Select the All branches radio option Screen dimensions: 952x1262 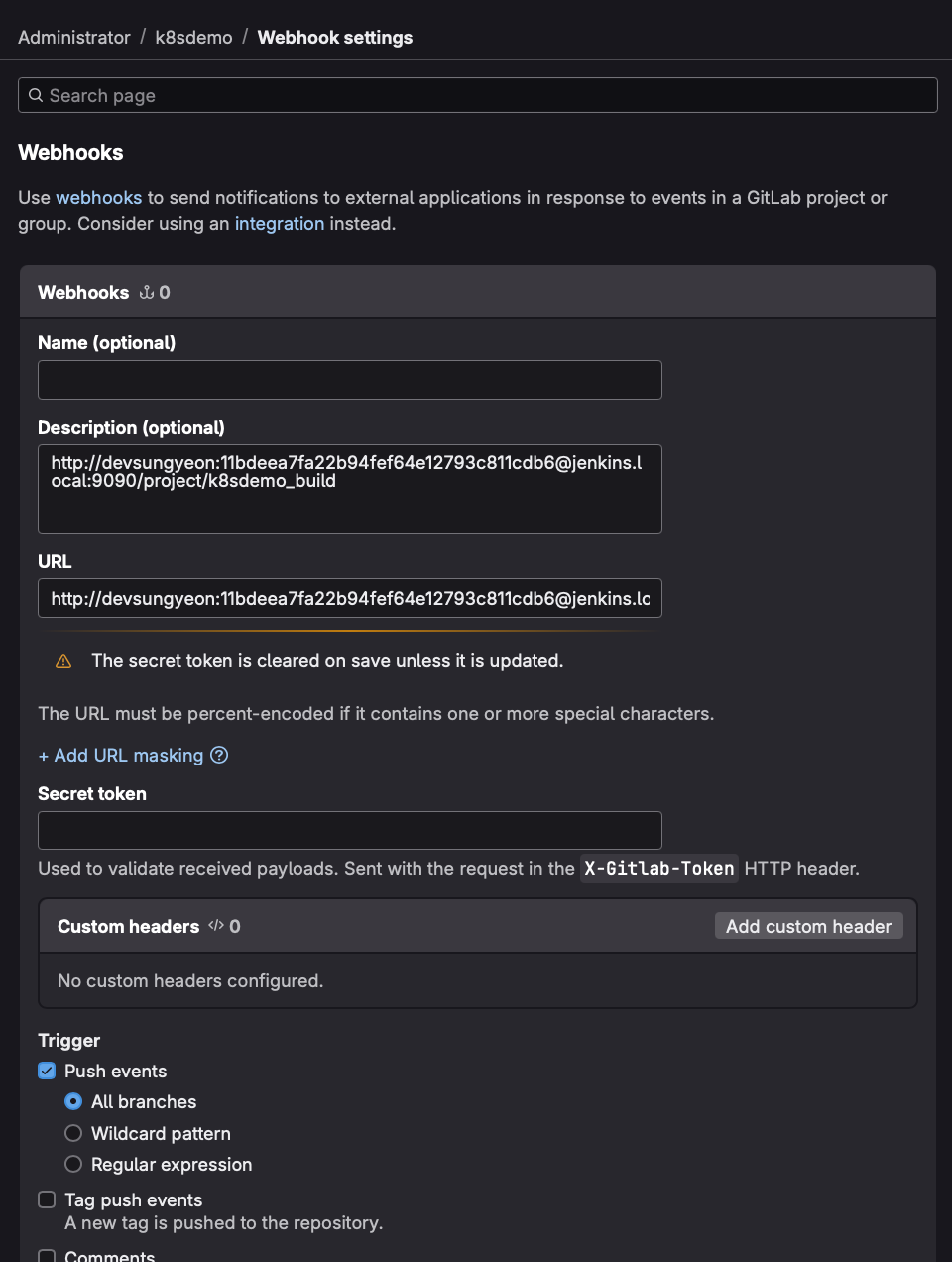[73, 1101]
